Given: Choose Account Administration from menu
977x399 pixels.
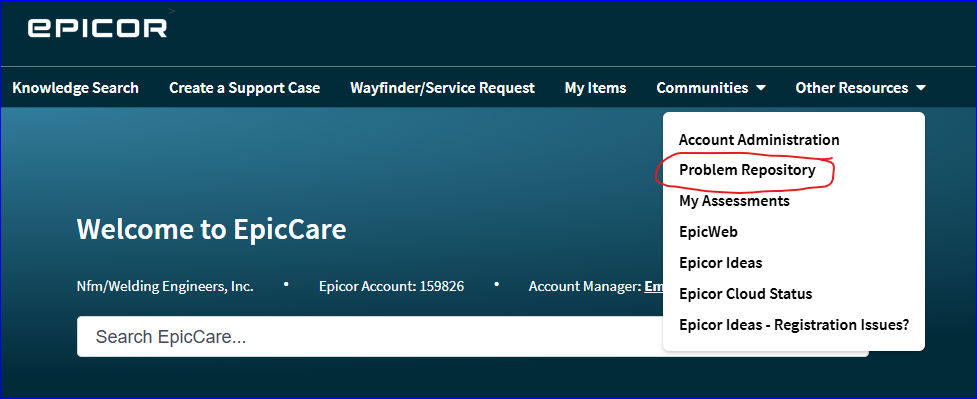Looking at the screenshot, I should pos(759,140).
